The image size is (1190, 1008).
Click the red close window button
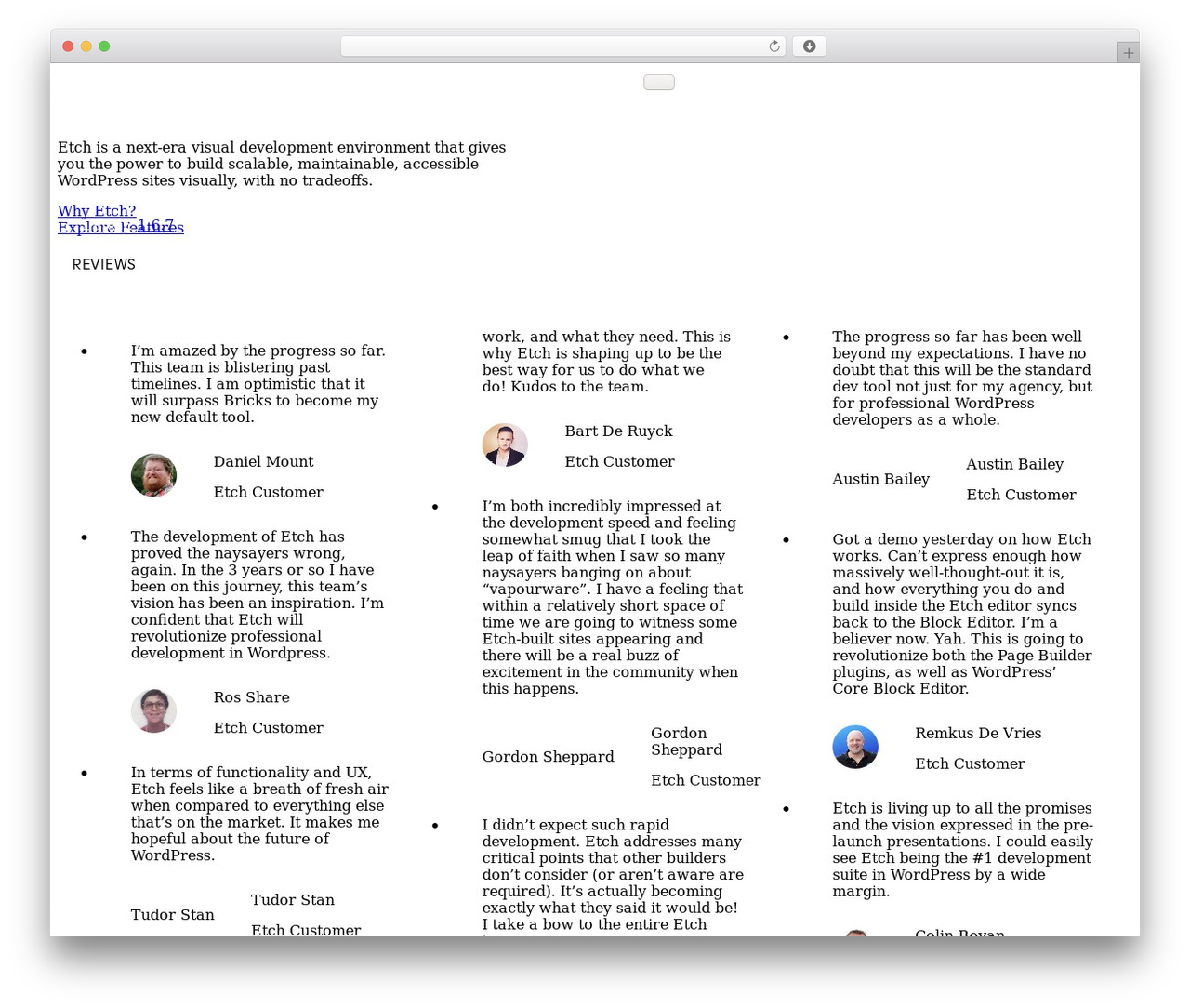coord(68,46)
